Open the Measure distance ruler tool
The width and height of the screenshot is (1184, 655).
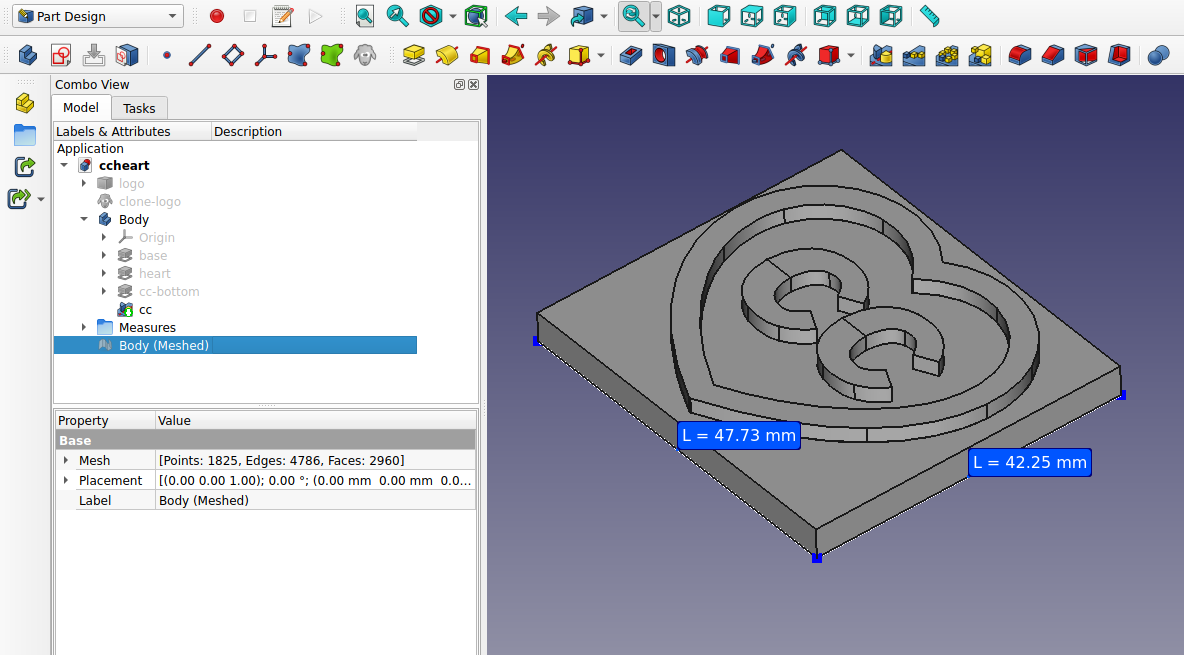point(929,16)
